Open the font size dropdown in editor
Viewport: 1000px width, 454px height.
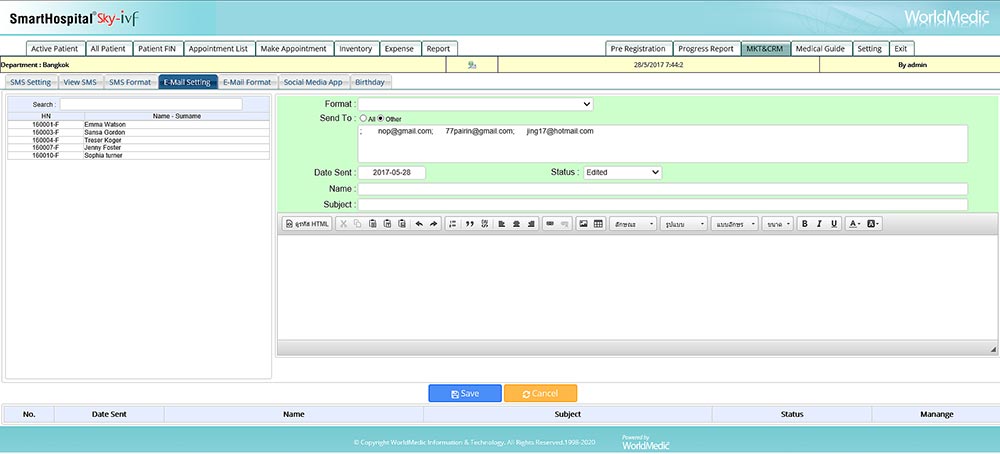tap(778, 223)
